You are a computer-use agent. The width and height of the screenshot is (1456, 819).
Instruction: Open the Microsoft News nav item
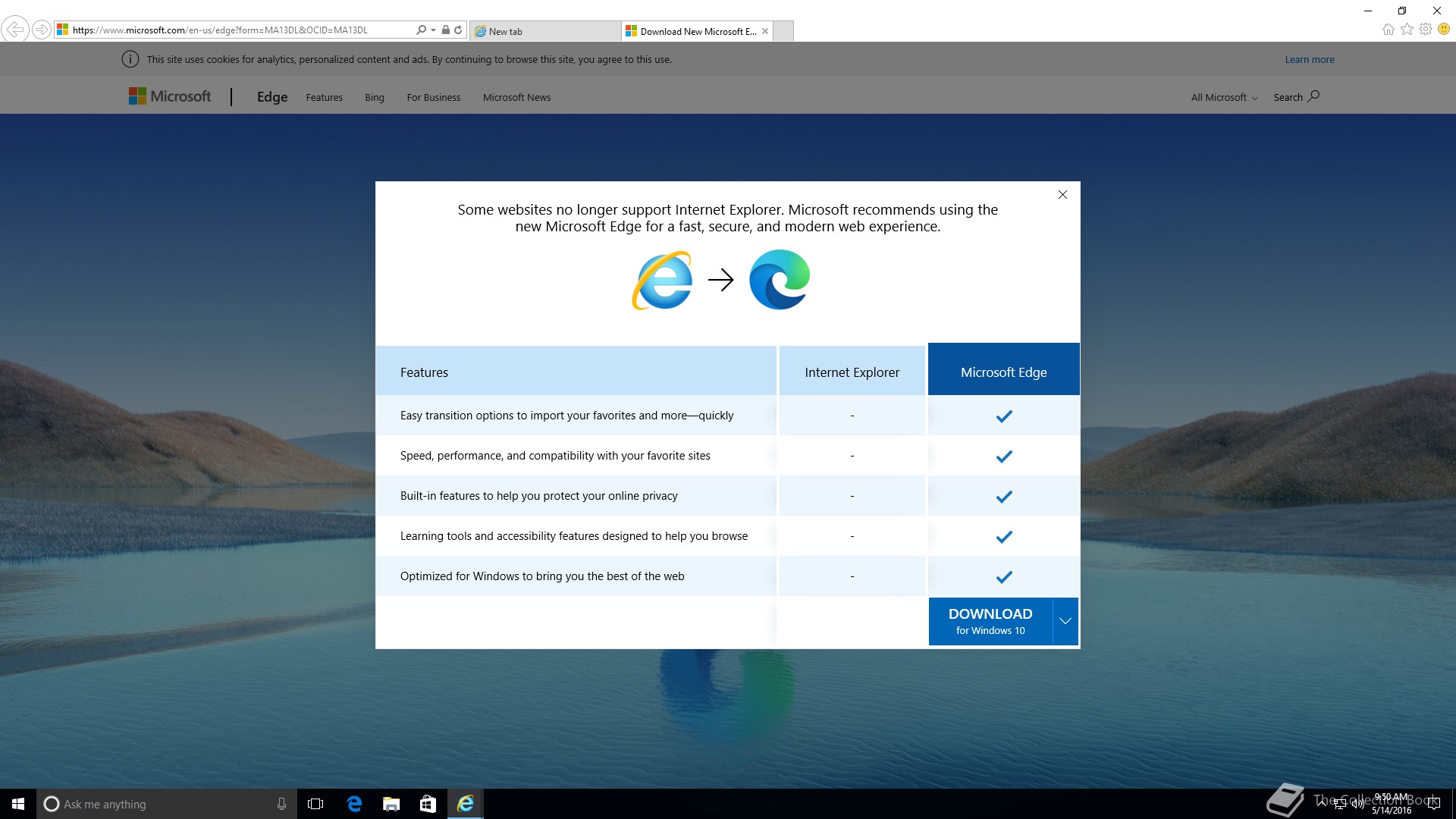(x=516, y=97)
